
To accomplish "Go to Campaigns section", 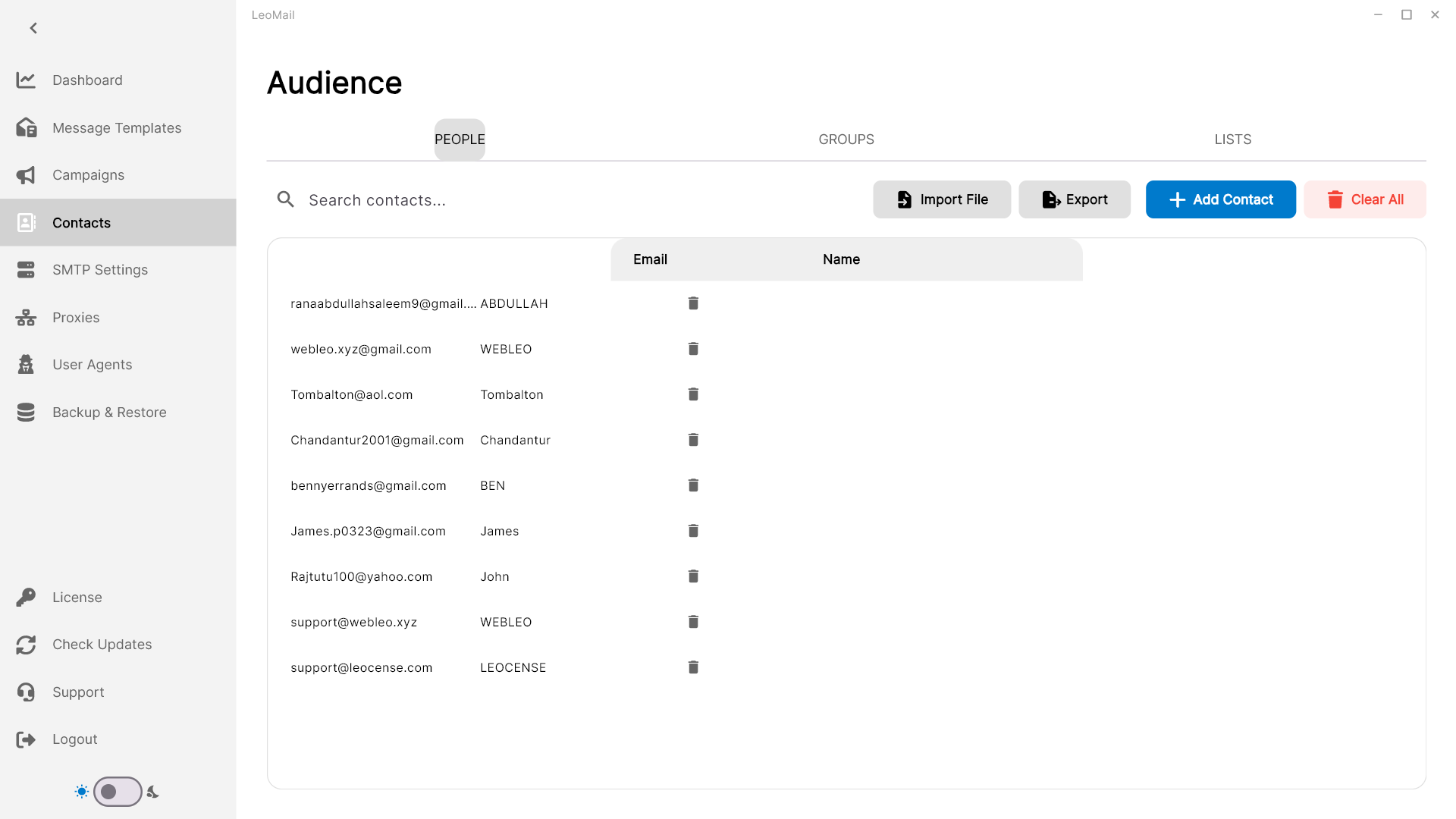I will [x=118, y=175].
